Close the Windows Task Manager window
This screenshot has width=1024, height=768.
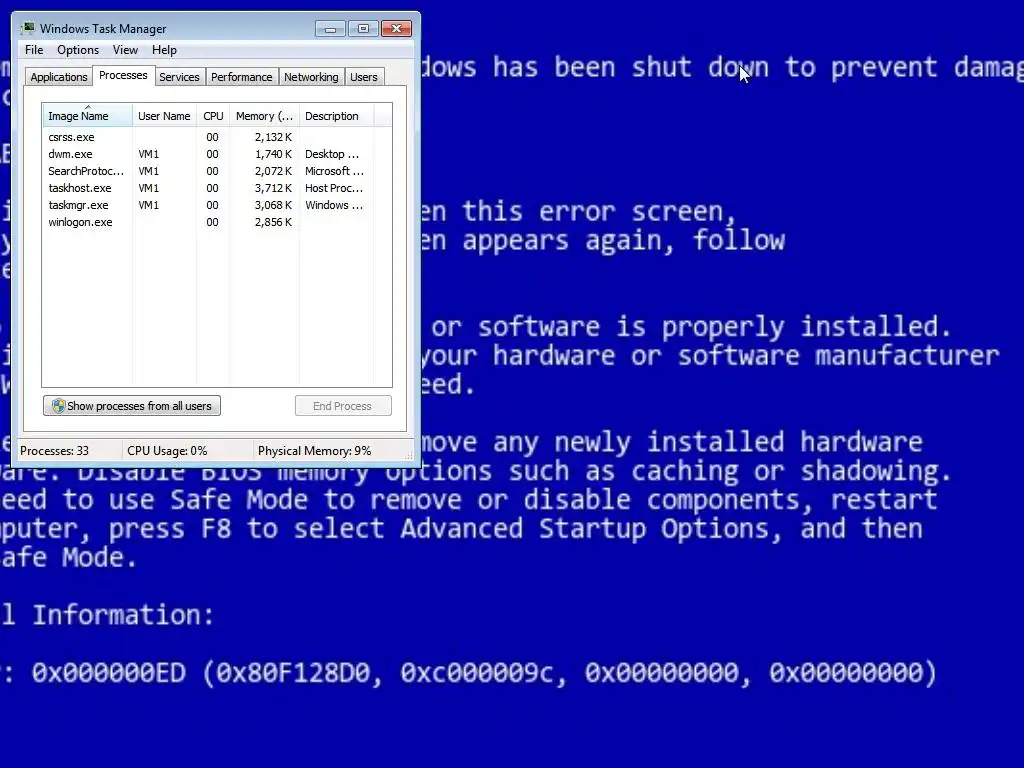point(396,29)
